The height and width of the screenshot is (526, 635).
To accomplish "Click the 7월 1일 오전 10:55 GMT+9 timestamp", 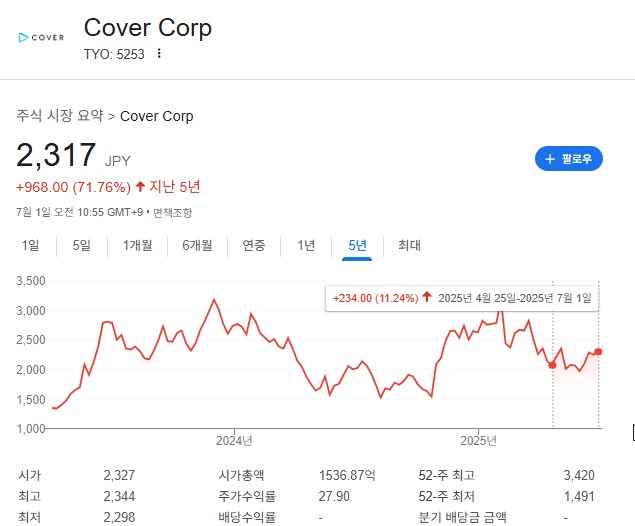I will (80, 213).
